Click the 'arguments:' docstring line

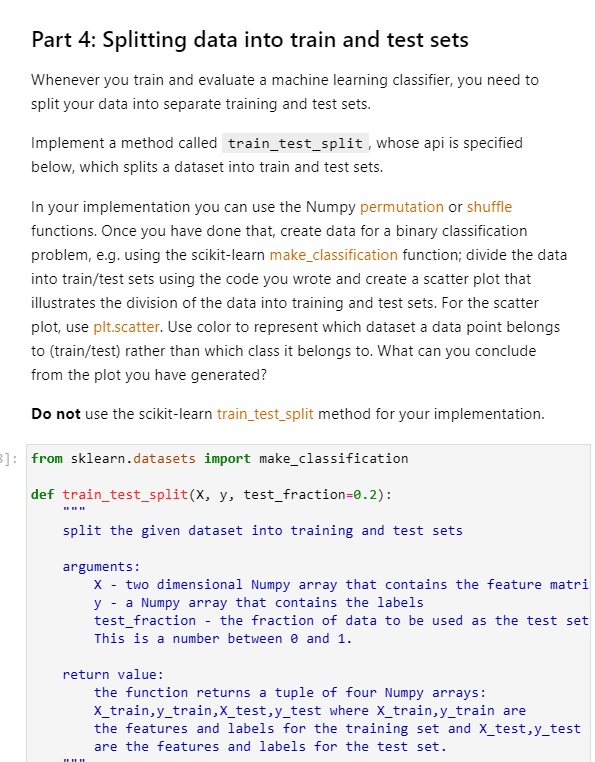[101, 567]
